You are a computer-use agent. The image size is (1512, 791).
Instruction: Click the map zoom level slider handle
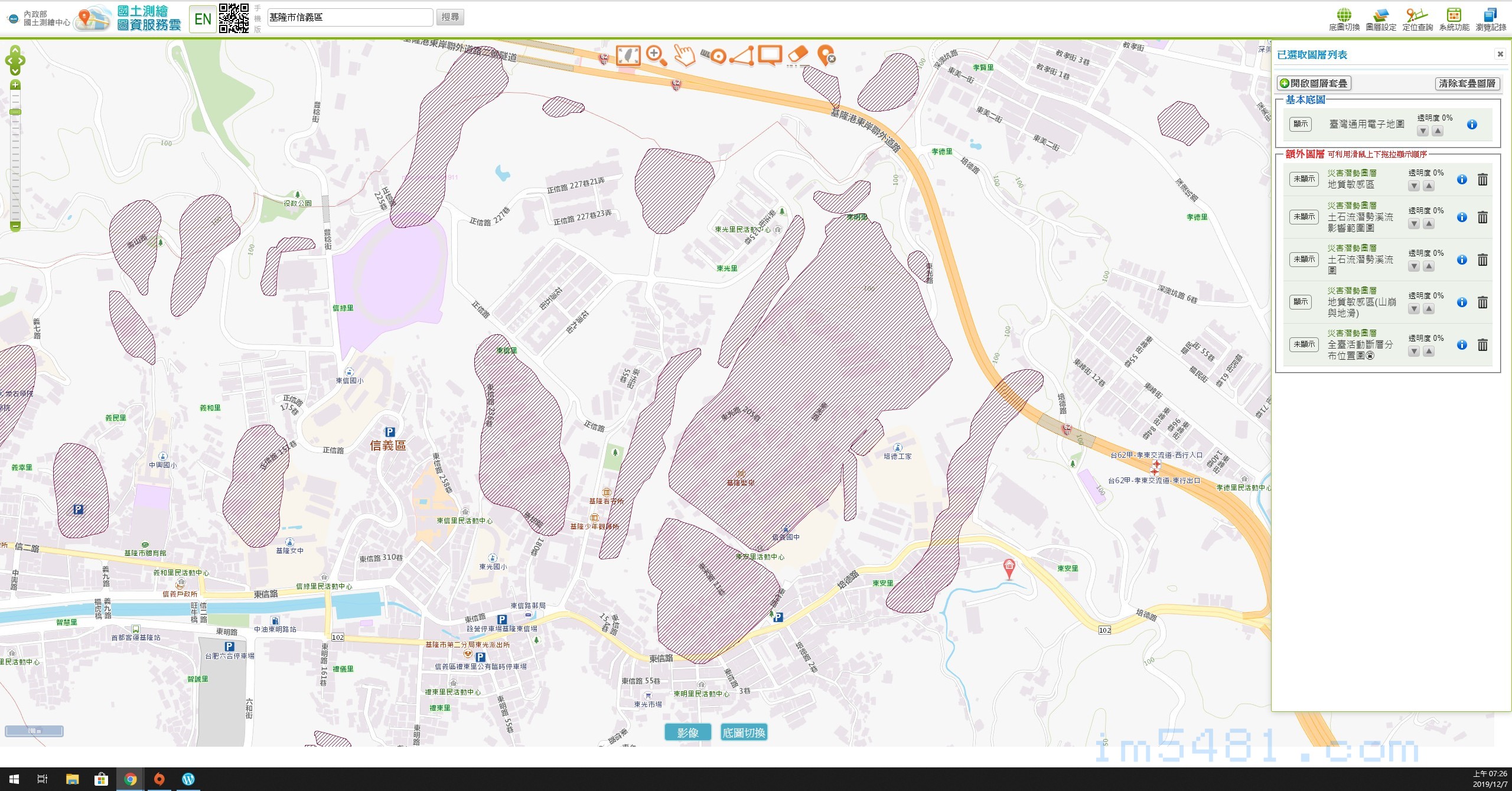[15, 112]
